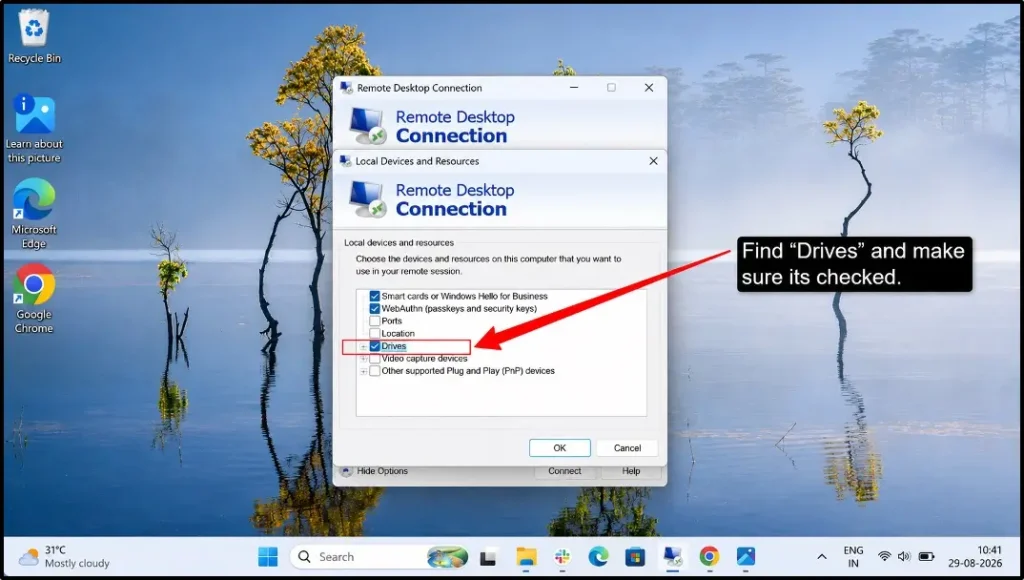
Task: Click Cancel in Local Devices and Resources
Action: [x=627, y=448]
